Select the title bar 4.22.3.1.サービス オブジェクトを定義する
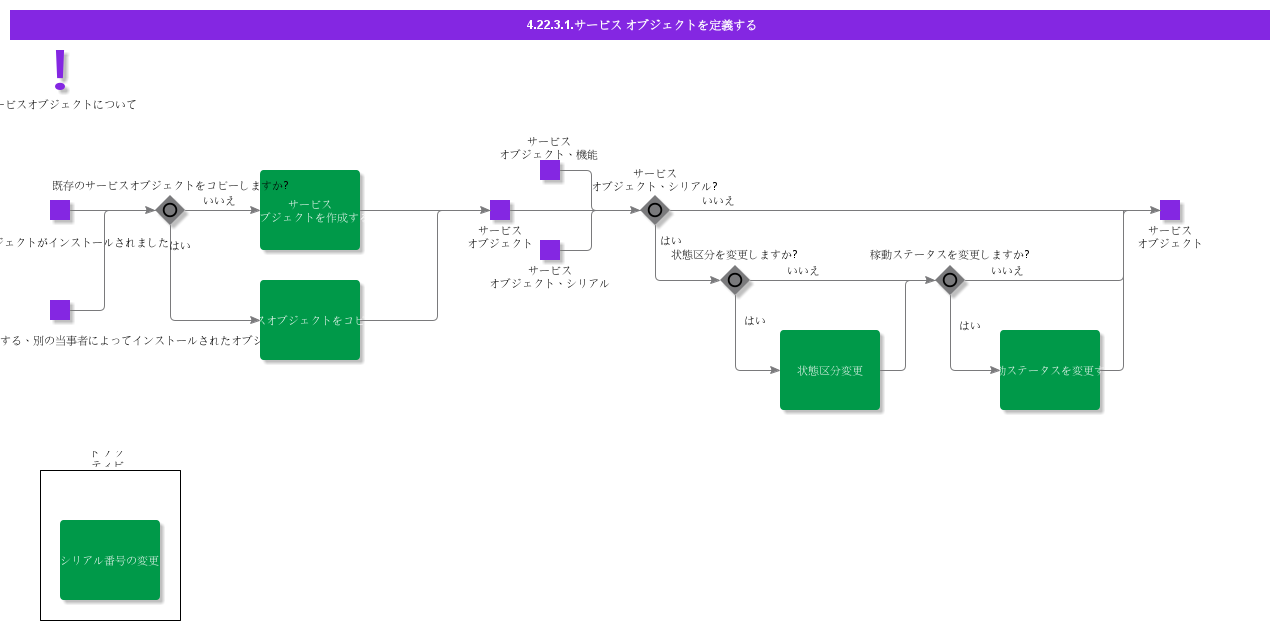The width and height of the screenshot is (1280, 630). (640, 25)
